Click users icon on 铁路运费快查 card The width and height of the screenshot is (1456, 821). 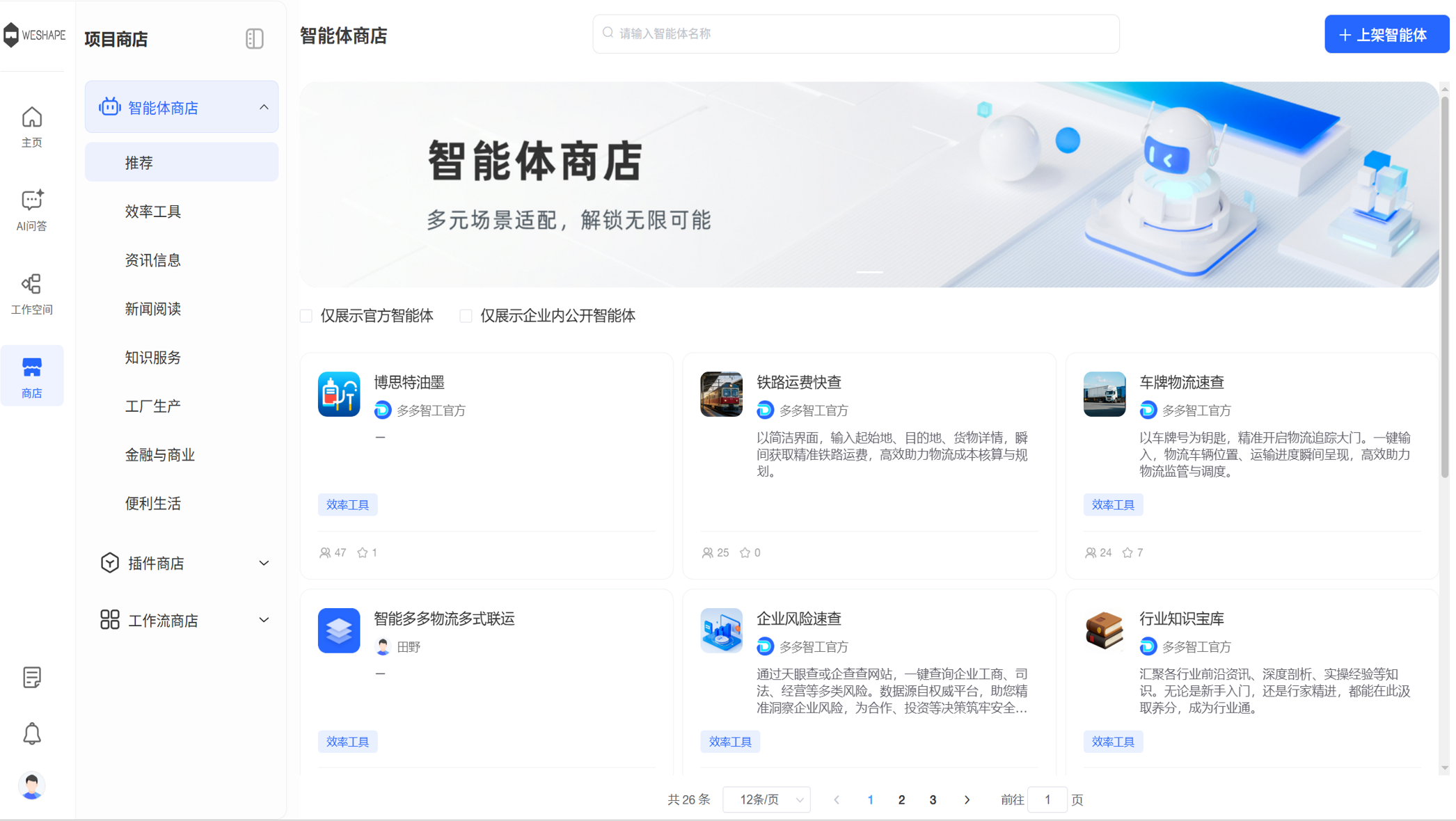707,552
